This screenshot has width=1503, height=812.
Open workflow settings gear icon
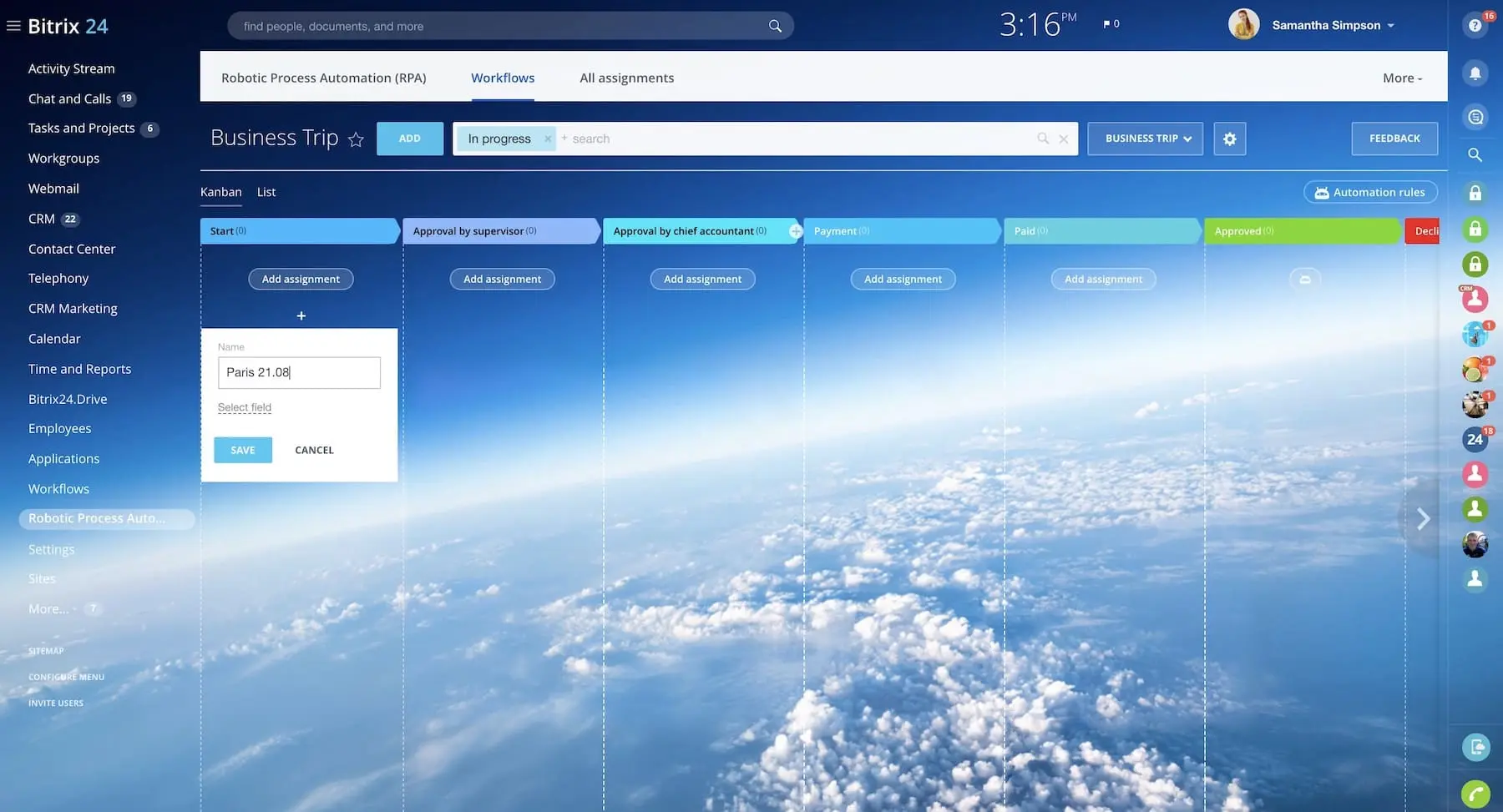point(1229,139)
